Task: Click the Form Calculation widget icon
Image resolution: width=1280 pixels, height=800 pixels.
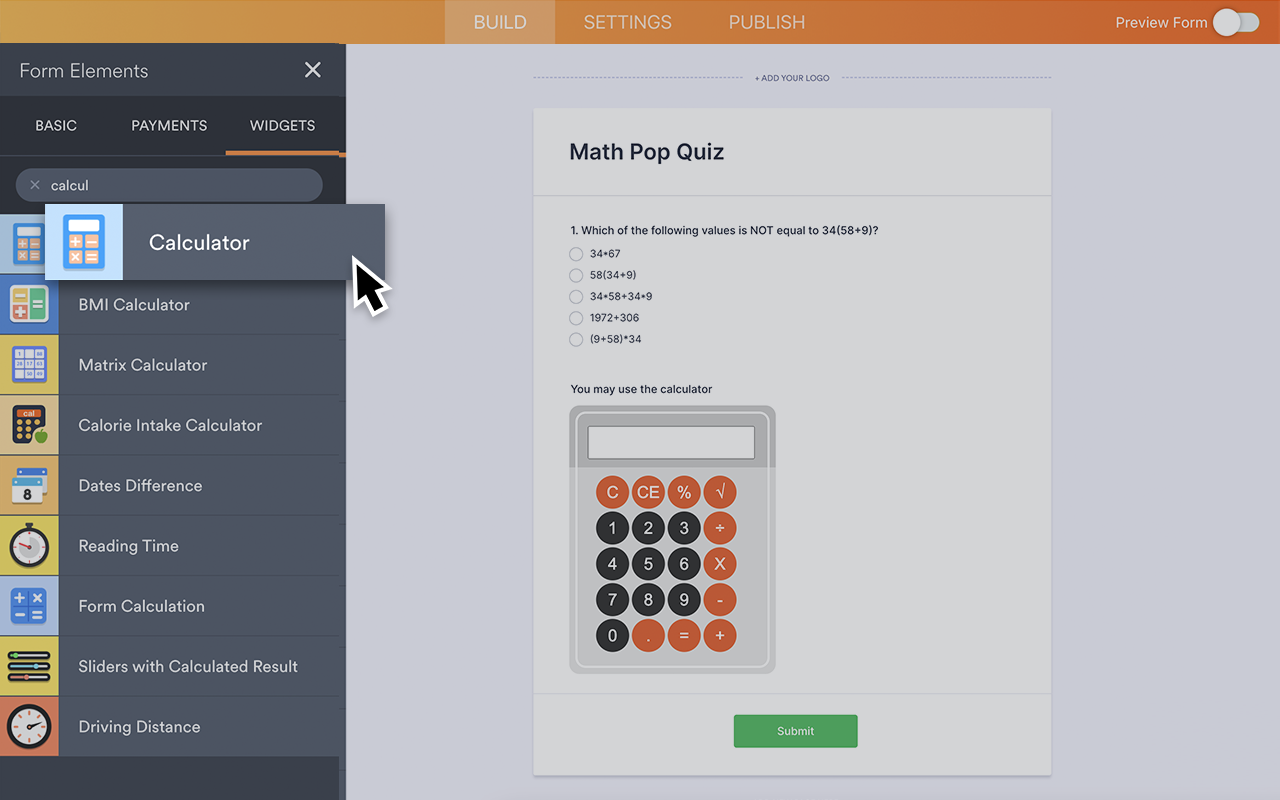Action: click(x=29, y=605)
